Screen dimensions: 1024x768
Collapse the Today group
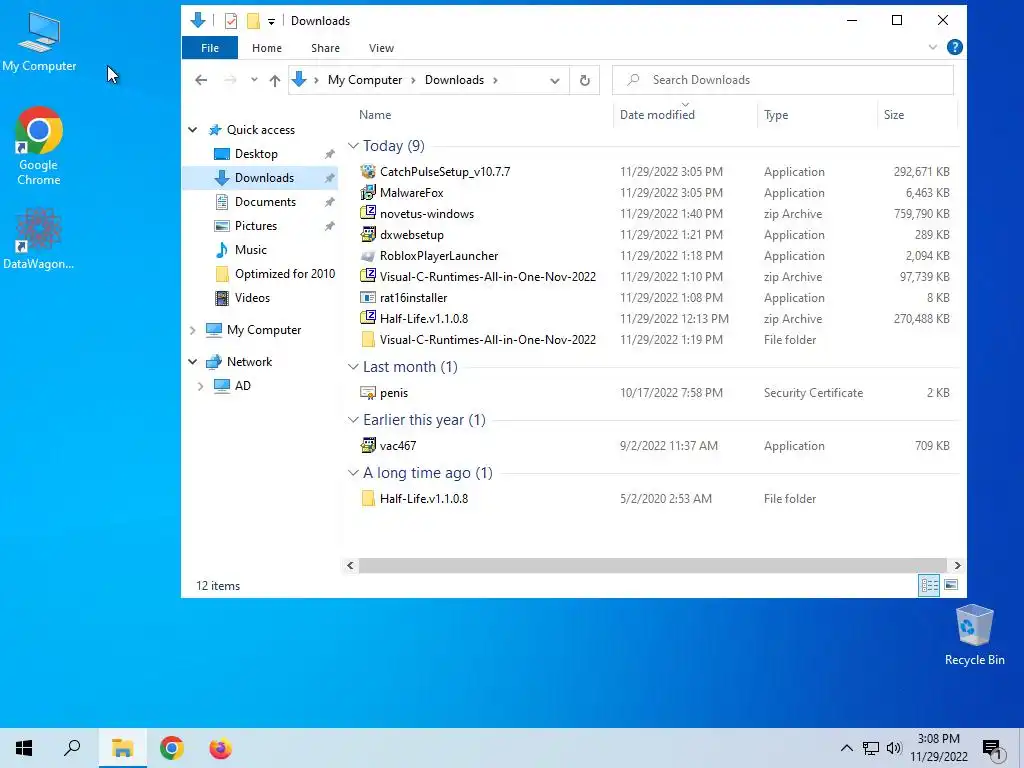tap(353, 146)
